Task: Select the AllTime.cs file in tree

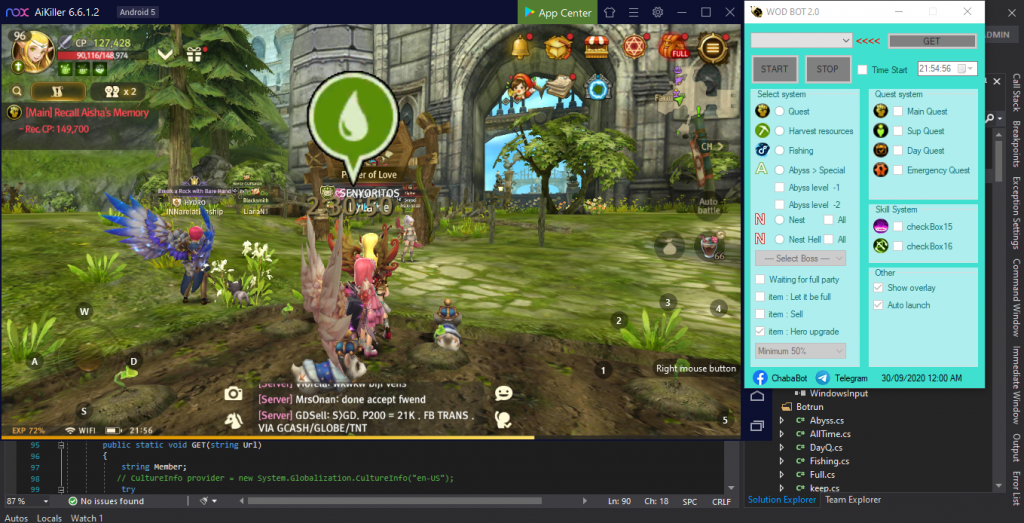Action: tap(829, 434)
